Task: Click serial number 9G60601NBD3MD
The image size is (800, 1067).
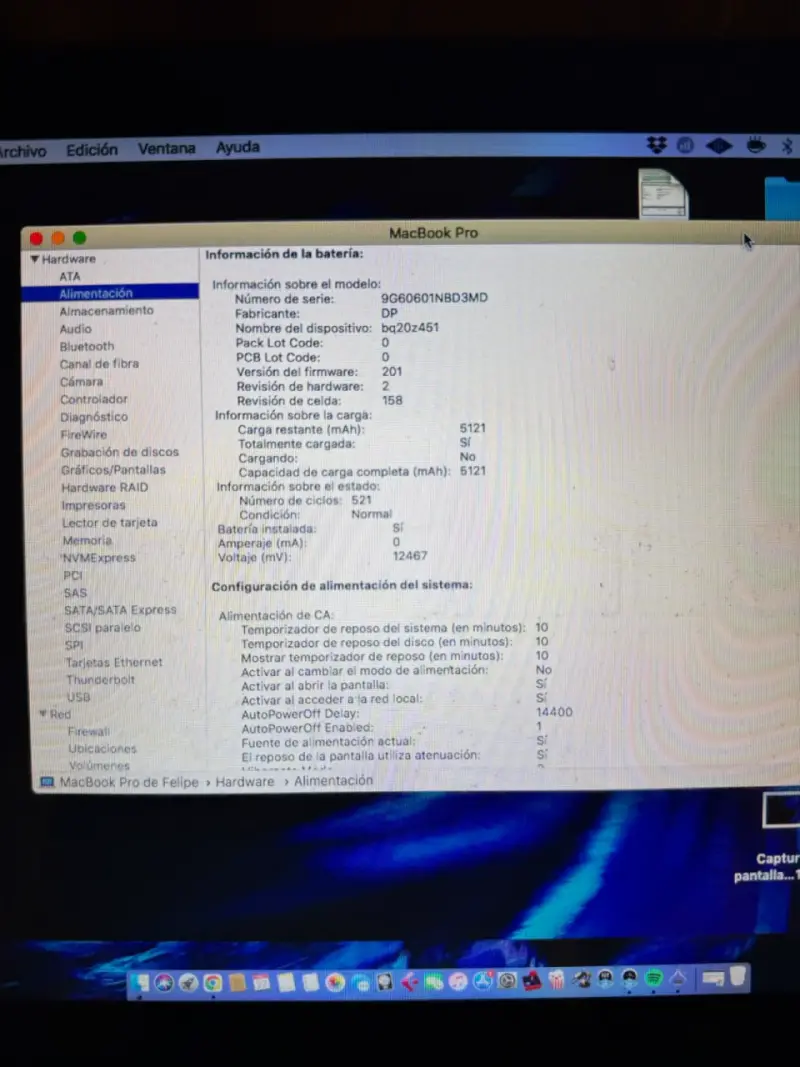Action: coord(434,298)
